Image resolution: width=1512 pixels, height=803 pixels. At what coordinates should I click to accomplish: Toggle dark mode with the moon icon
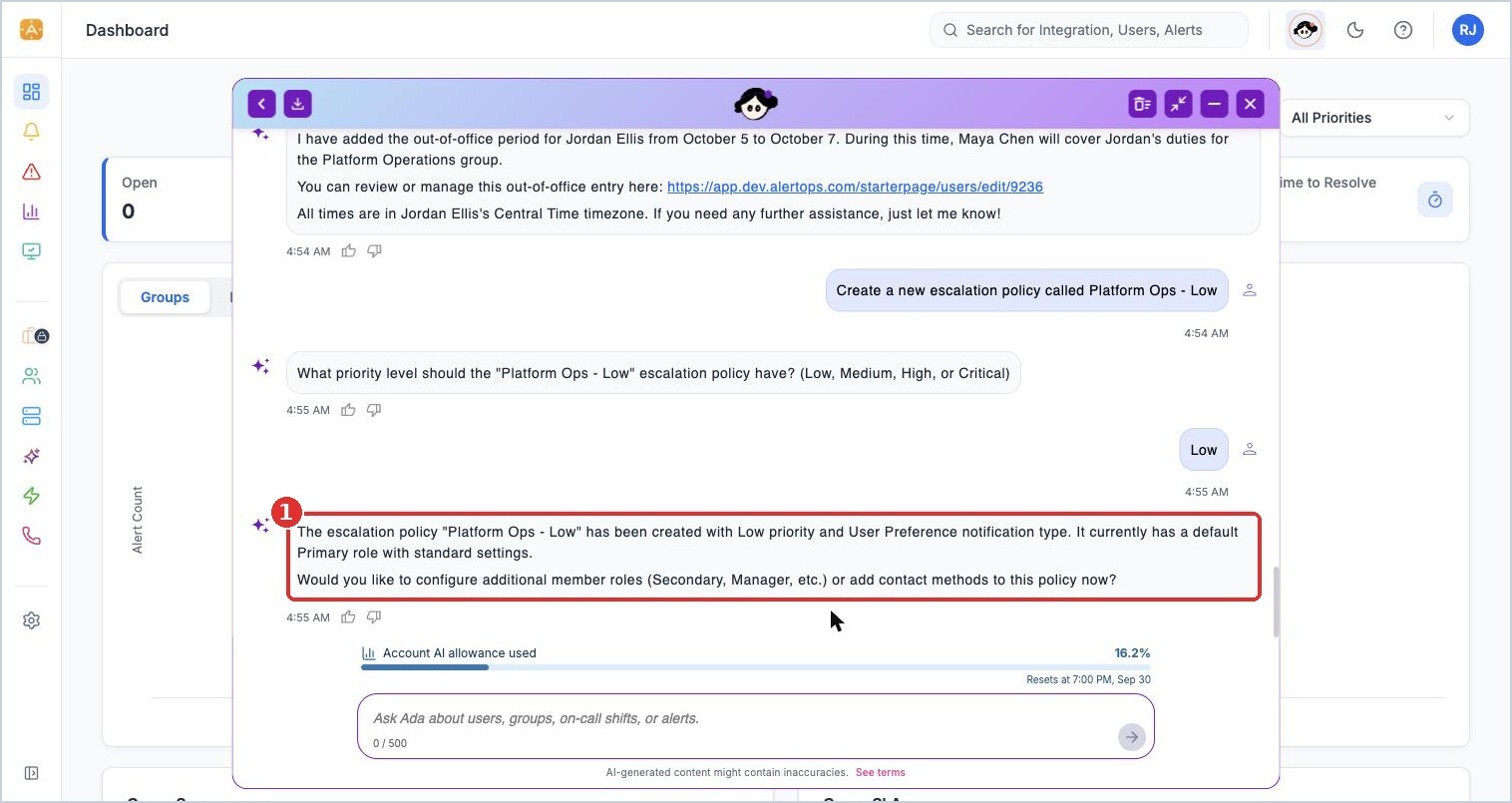click(x=1355, y=30)
